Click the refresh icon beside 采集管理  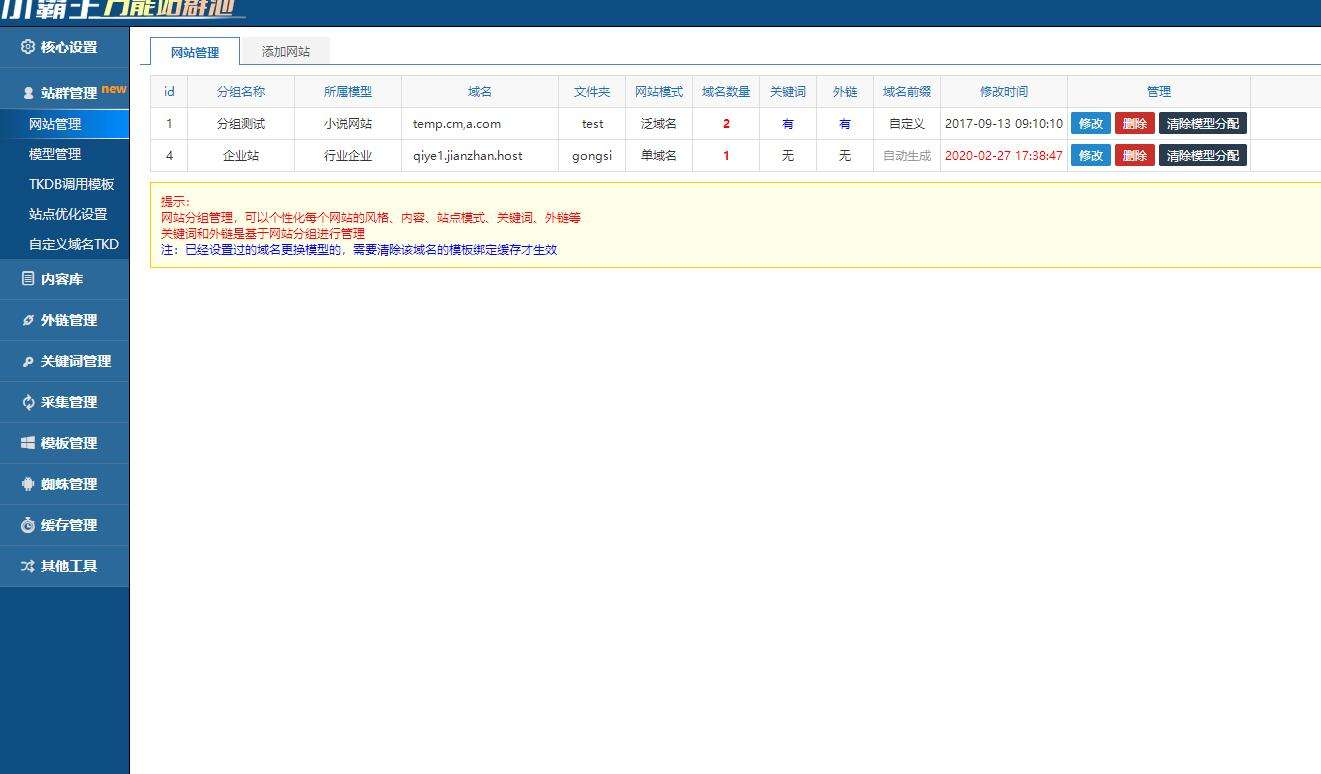28,402
